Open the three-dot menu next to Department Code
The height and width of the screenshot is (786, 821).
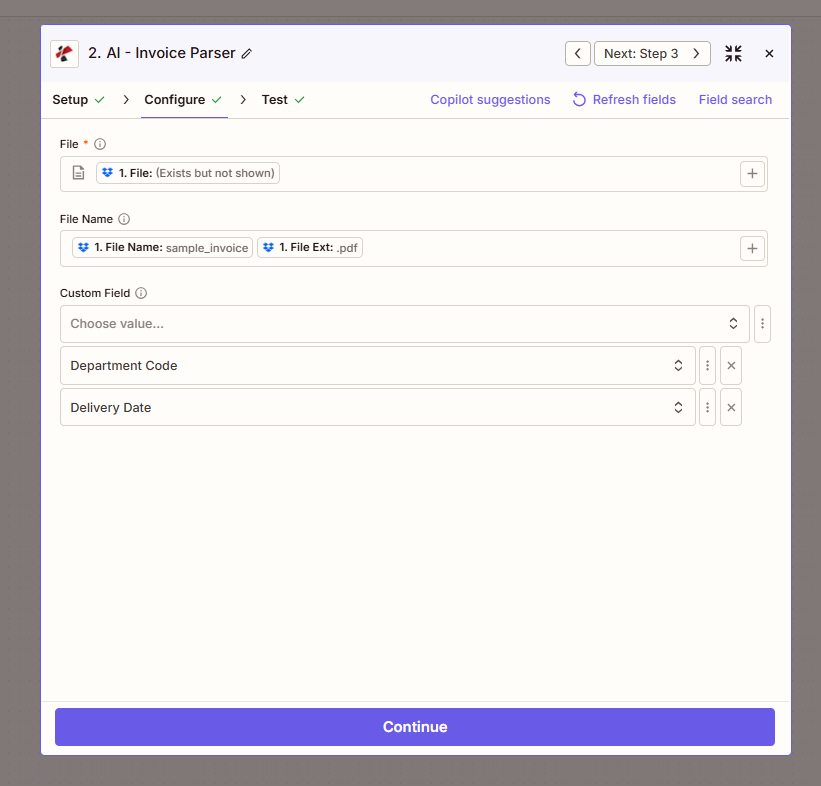tap(707, 365)
